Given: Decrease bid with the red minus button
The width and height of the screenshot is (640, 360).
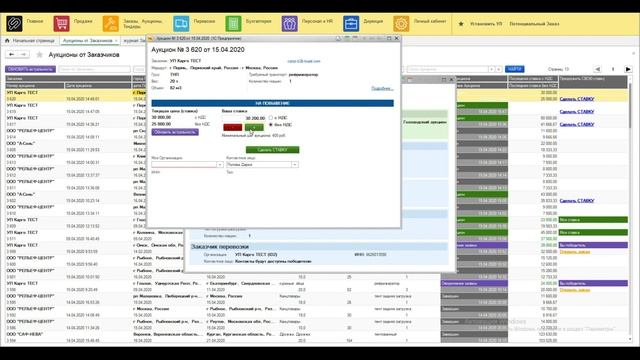Looking at the screenshot, I should click(233, 127).
